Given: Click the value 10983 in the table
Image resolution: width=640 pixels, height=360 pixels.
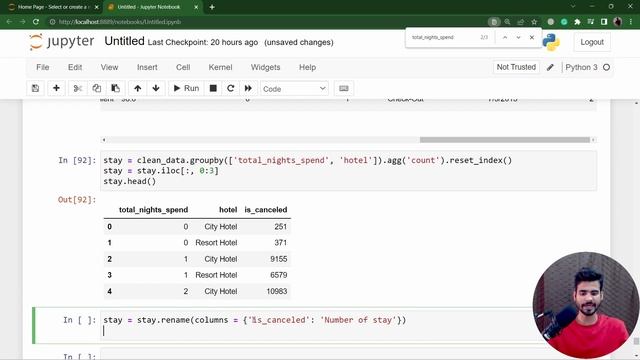Looking at the screenshot, I should click(277, 291).
